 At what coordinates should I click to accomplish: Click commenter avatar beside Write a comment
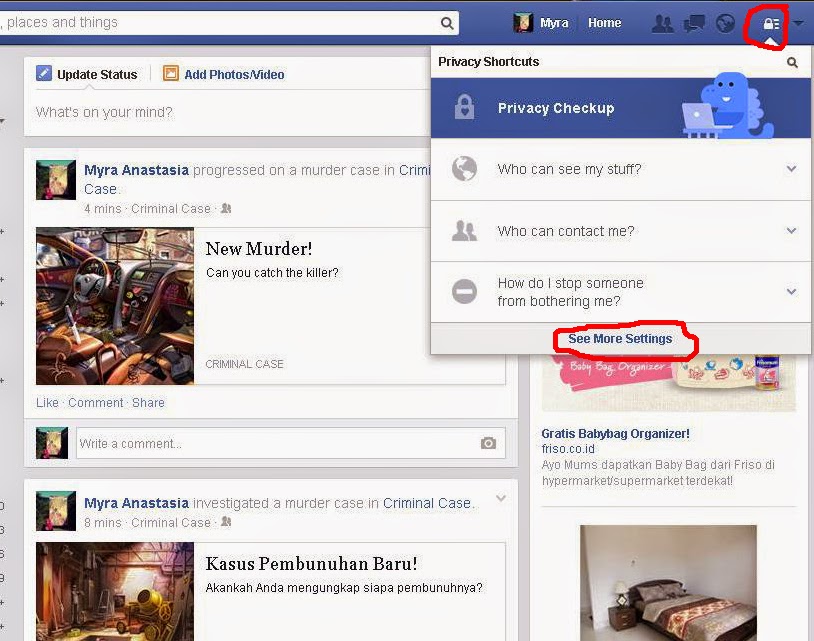(52, 443)
